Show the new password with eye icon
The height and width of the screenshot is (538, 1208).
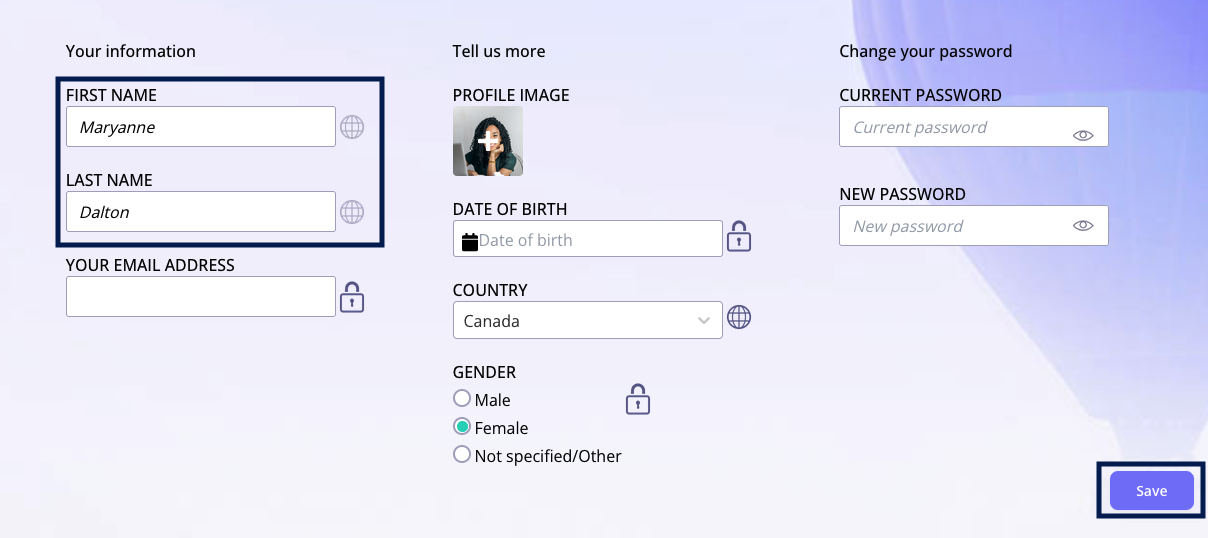(1083, 226)
